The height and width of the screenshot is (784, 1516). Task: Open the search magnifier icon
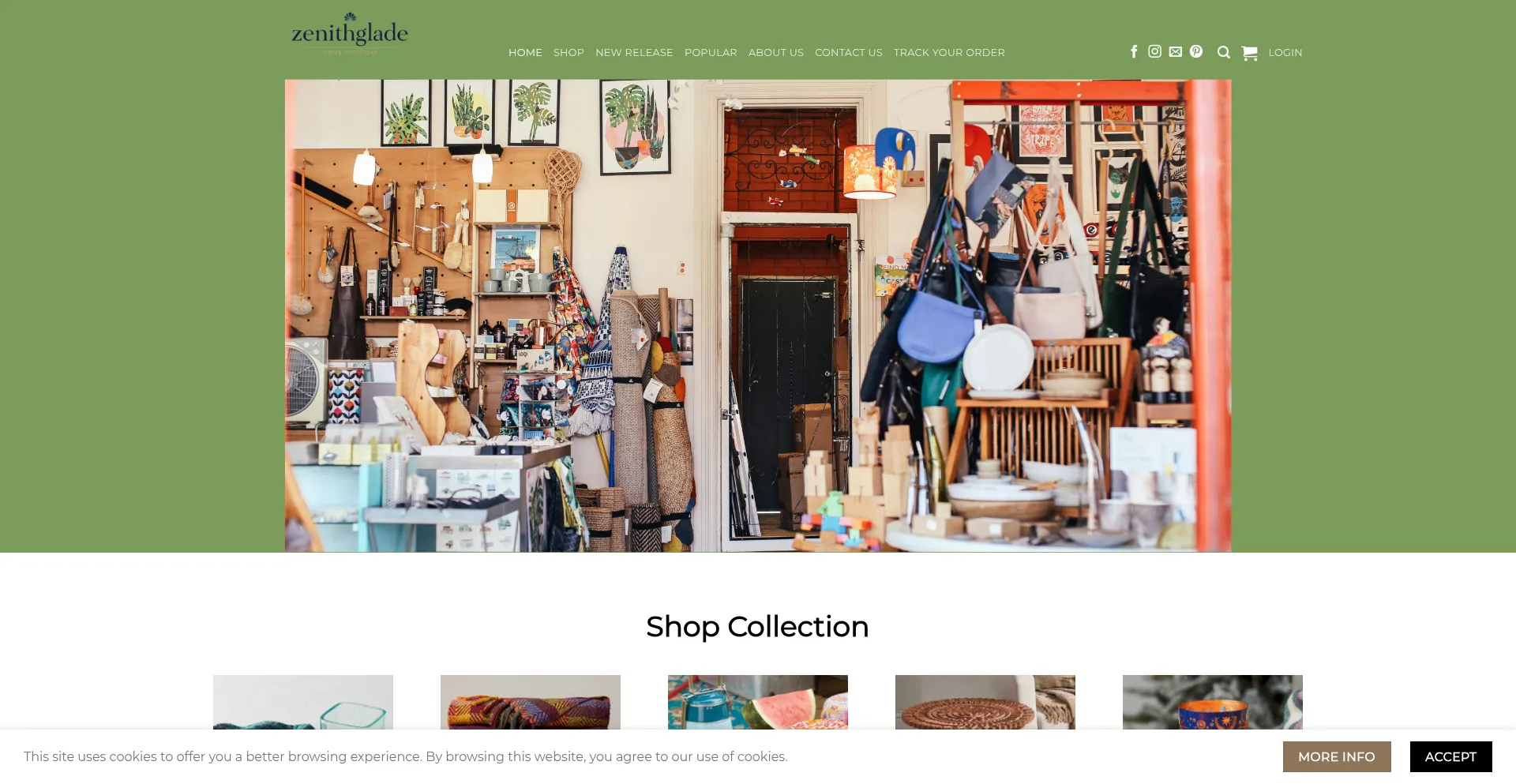click(x=1224, y=52)
